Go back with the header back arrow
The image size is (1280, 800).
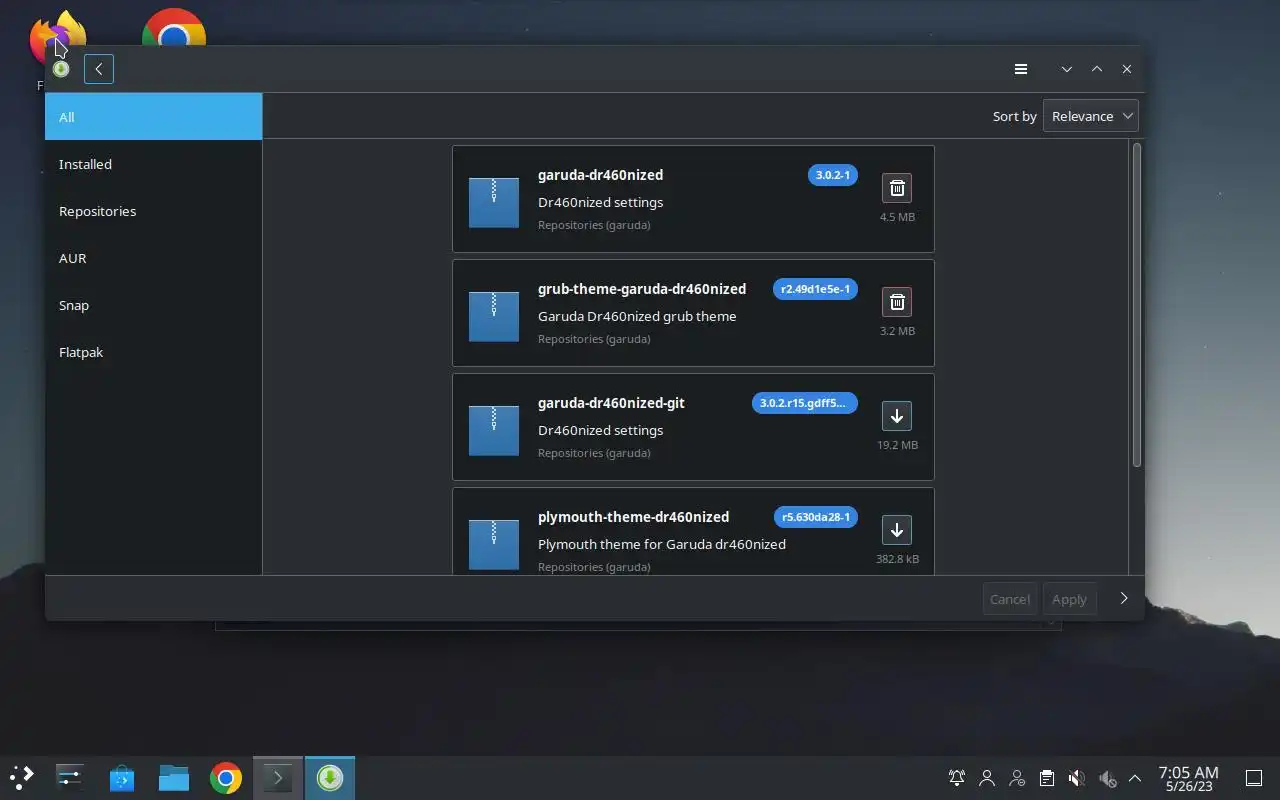tap(99, 69)
